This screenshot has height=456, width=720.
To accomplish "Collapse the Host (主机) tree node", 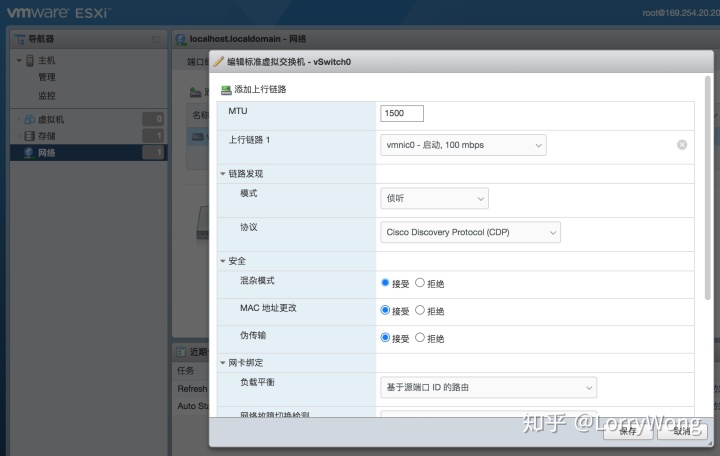I will 19,60.
